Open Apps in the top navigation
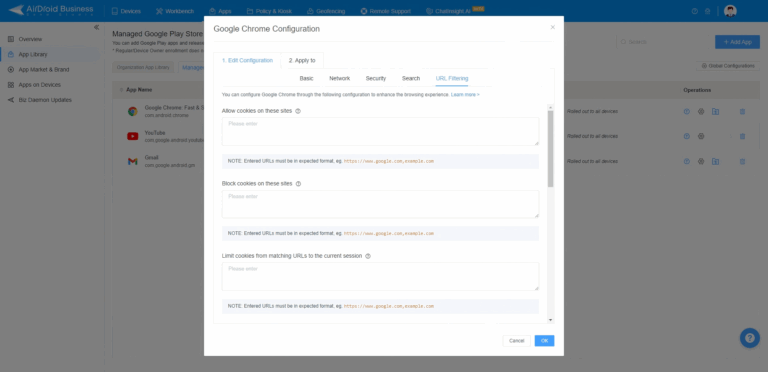768x372 pixels. pos(220,11)
